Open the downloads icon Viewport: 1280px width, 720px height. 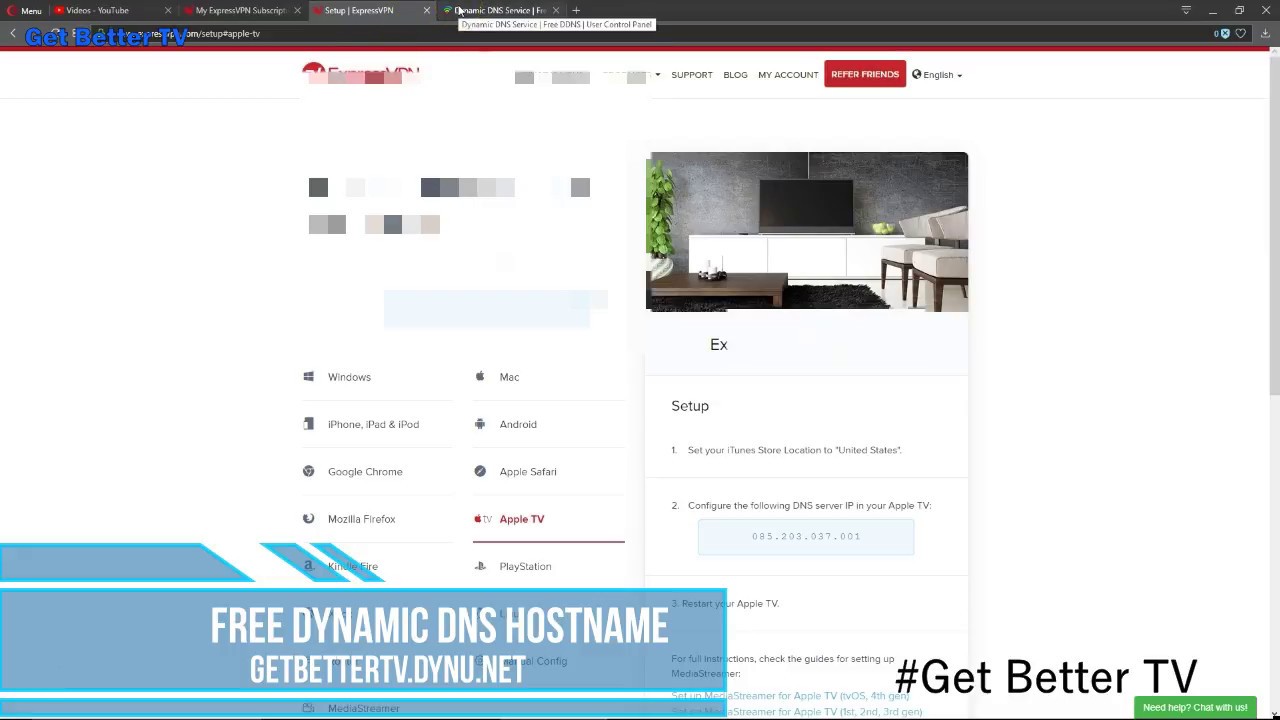click(x=1267, y=33)
